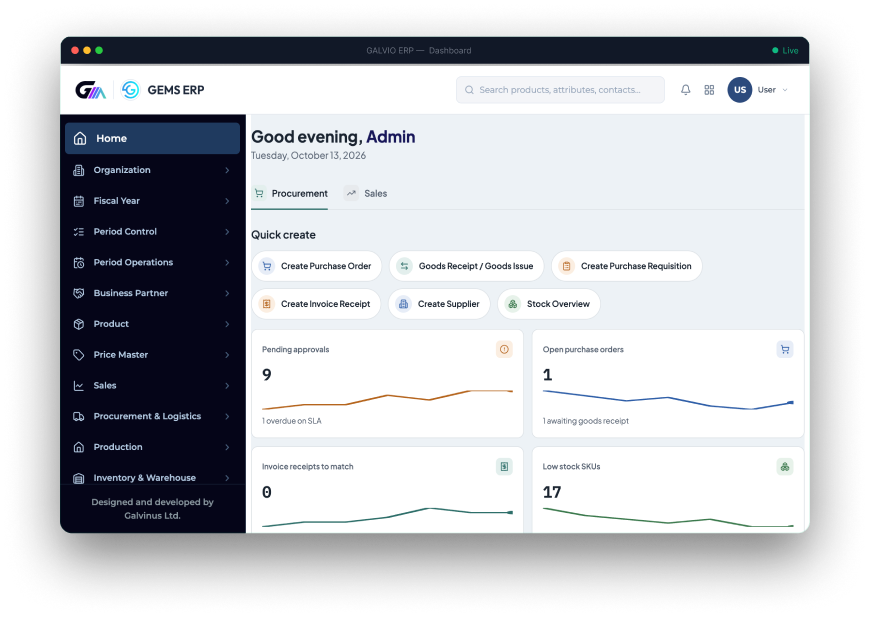Expand the sidebar Sales chevron
The image size is (870, 618).
(227, 386)
